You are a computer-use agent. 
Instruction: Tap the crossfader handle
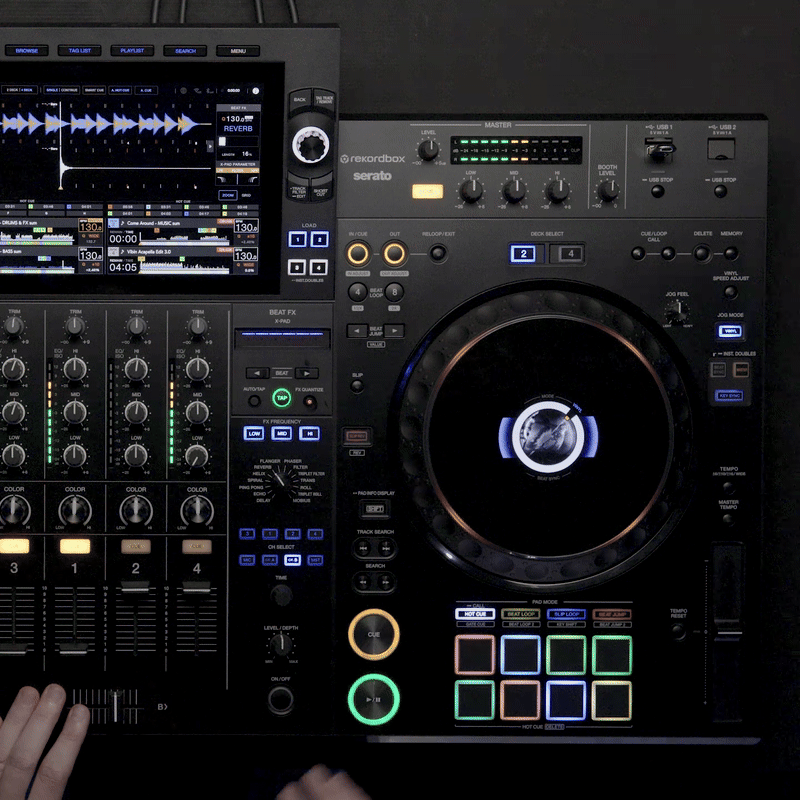click(x=116, y=707)
